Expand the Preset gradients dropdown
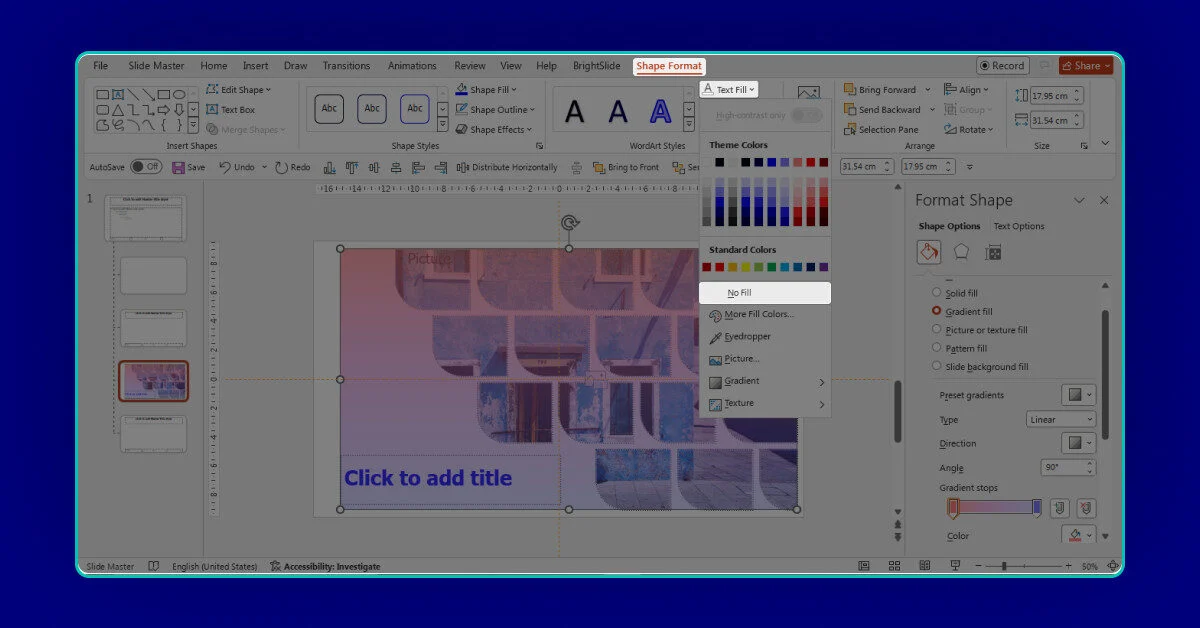The width and height of the screenshot is (1200, 628). (1078, 395)
